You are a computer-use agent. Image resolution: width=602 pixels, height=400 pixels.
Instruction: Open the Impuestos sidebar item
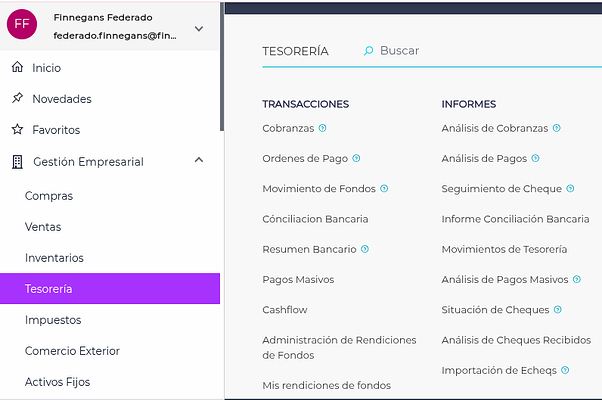[x=53, y=320]
